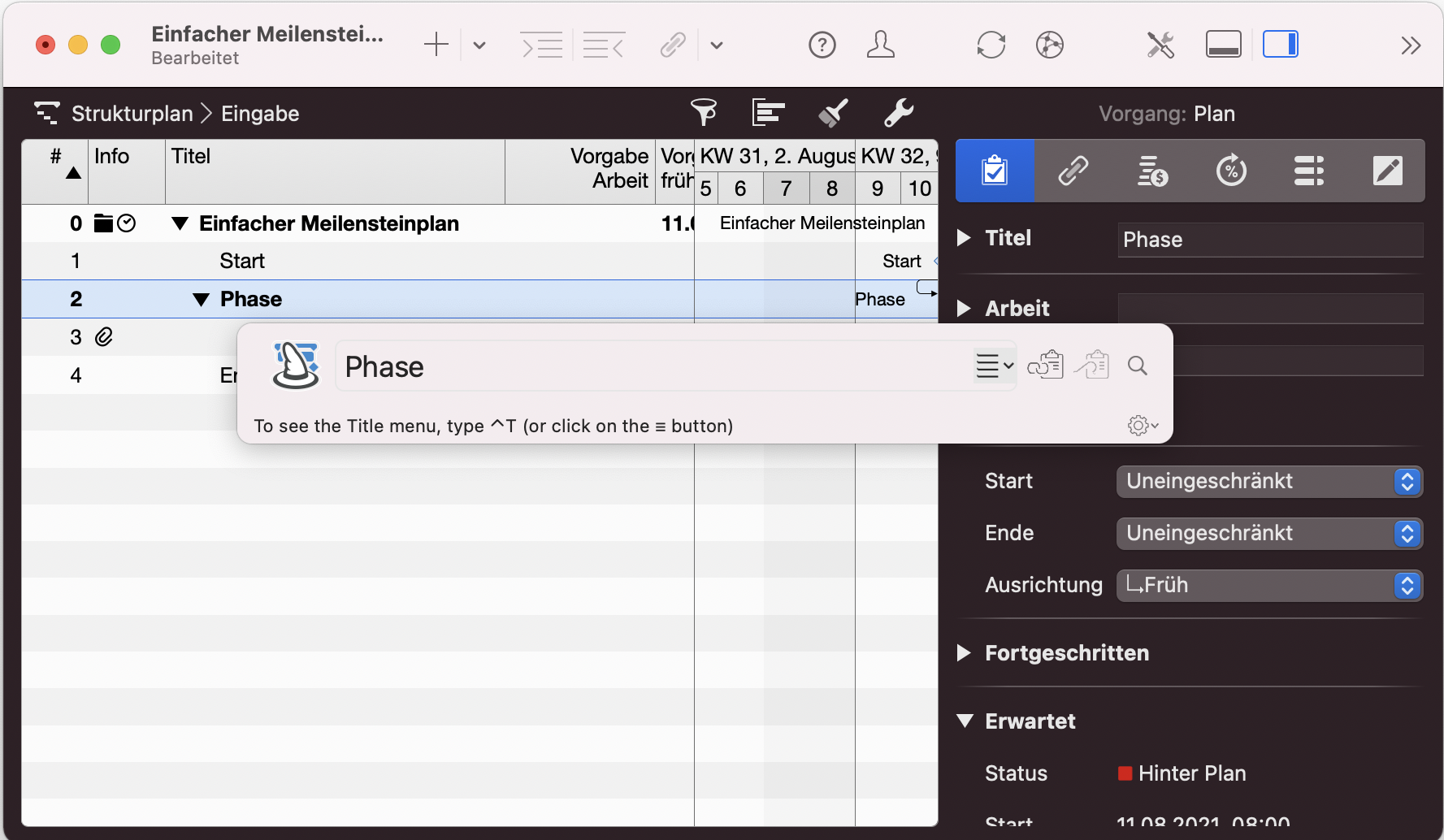Switch to the progress percent inspector tab
Screen dimensions: 1444x840
[1230, 171]
